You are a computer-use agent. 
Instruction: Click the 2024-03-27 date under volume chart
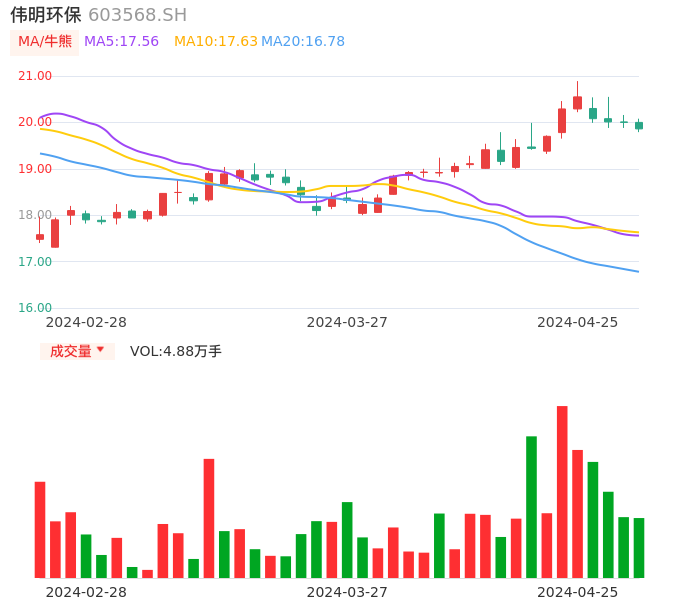(347, 592)
